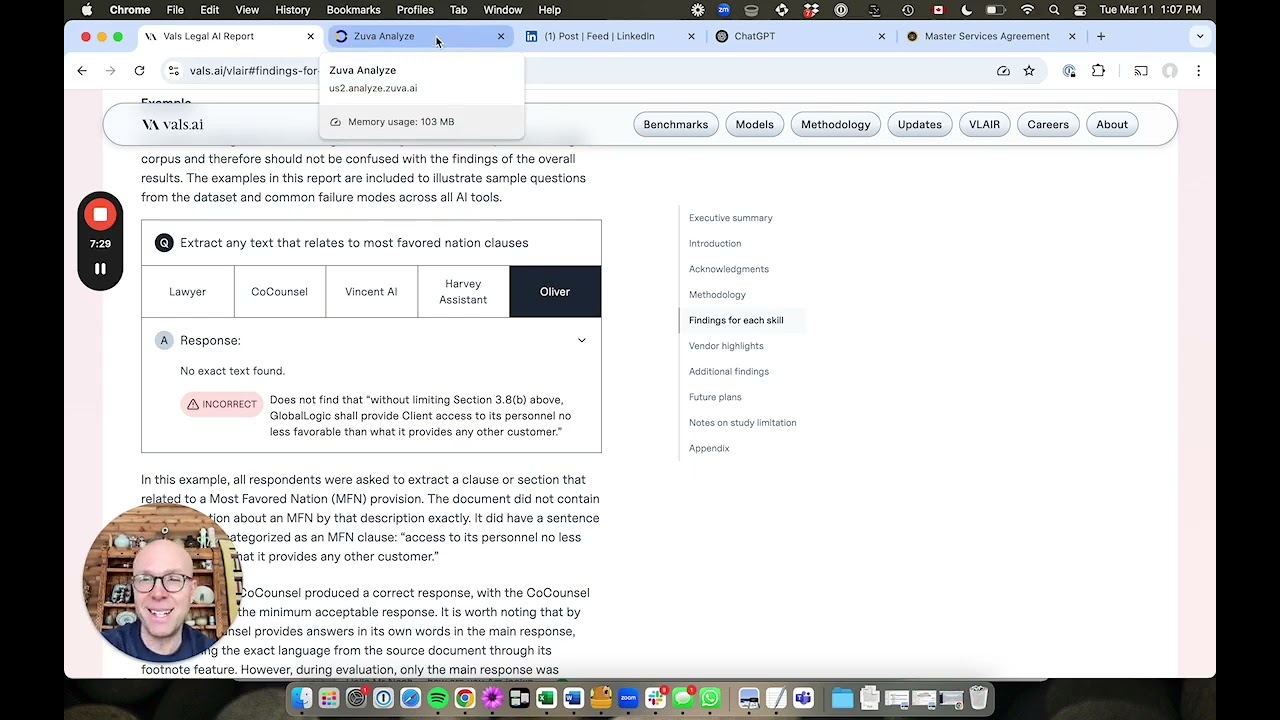Open Microsoft Teams from the Dock
Viewport: 1280px width, 720px height.
click(x=803, y=698)
